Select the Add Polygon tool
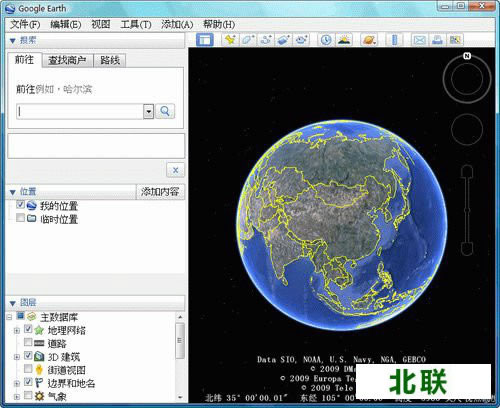Image resolution: width=500 pixels, height=408 pixels. click(248, 40)
